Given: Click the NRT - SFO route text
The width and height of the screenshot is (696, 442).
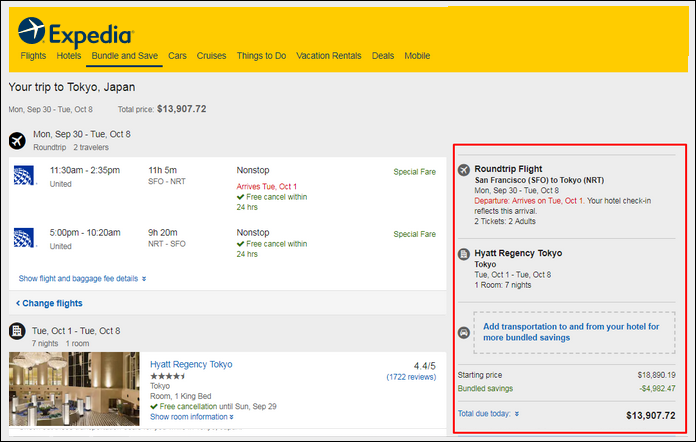Looking at the screenshot, I should [167, 244].
